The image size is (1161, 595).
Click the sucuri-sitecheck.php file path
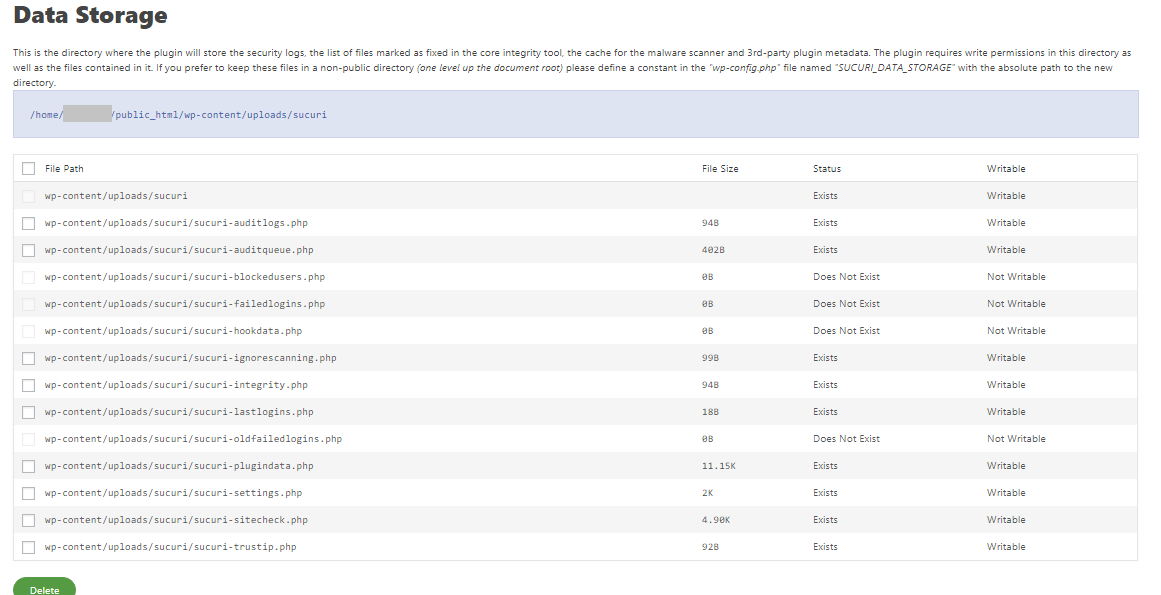click(176, 520)
